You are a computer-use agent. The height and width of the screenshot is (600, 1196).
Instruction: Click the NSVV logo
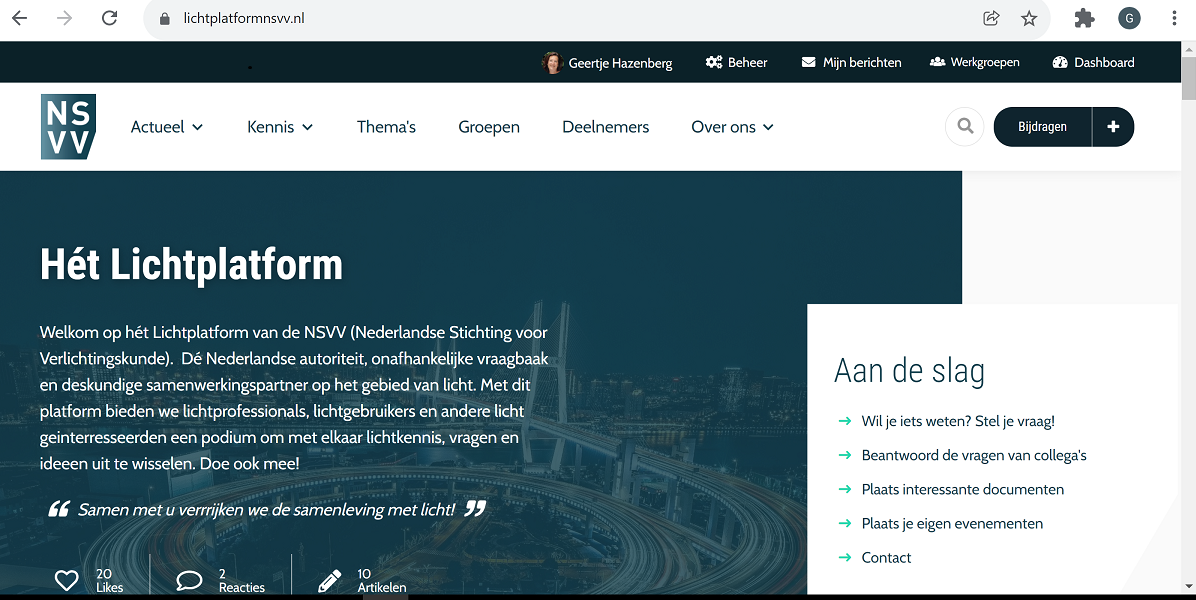click(x=68, y=127)
